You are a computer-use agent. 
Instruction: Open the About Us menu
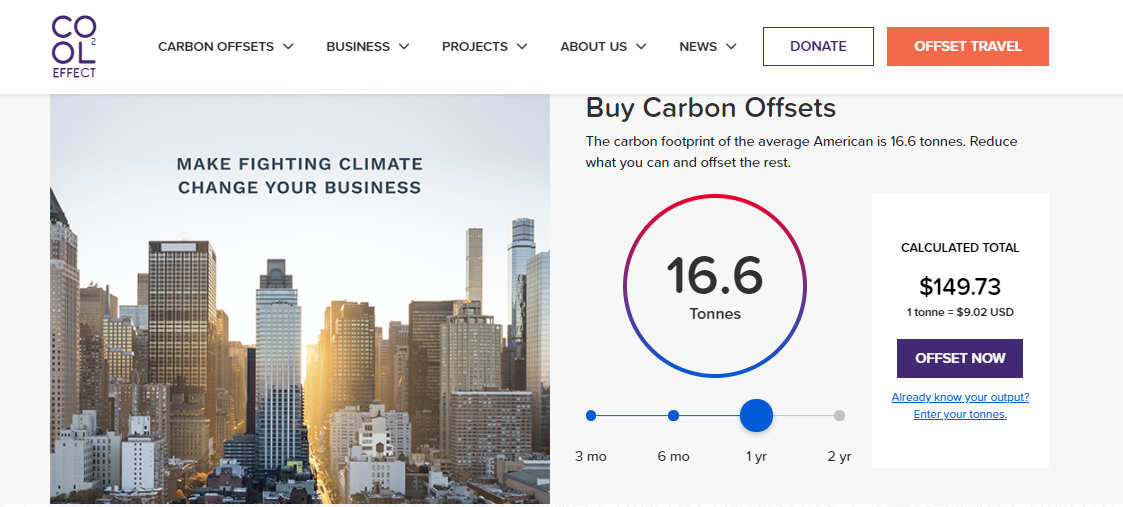(x=594, y=47)
